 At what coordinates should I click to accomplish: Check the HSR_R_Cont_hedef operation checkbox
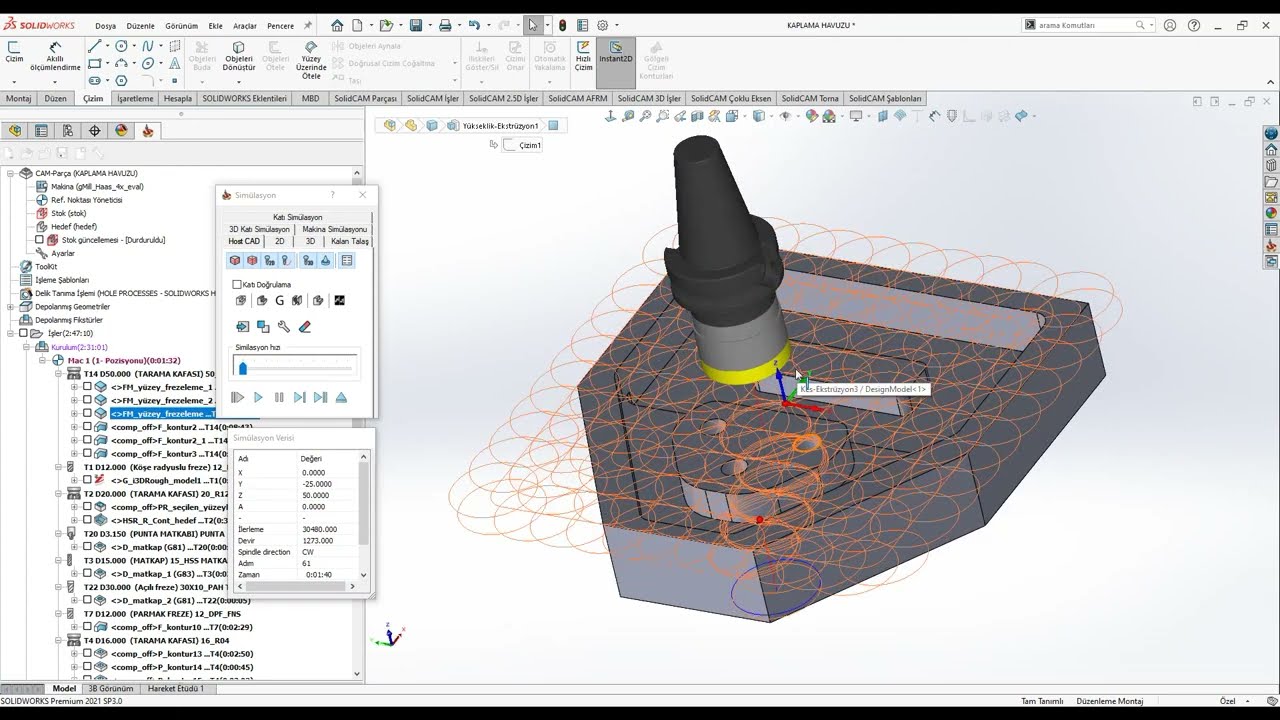tap(87, 520)
